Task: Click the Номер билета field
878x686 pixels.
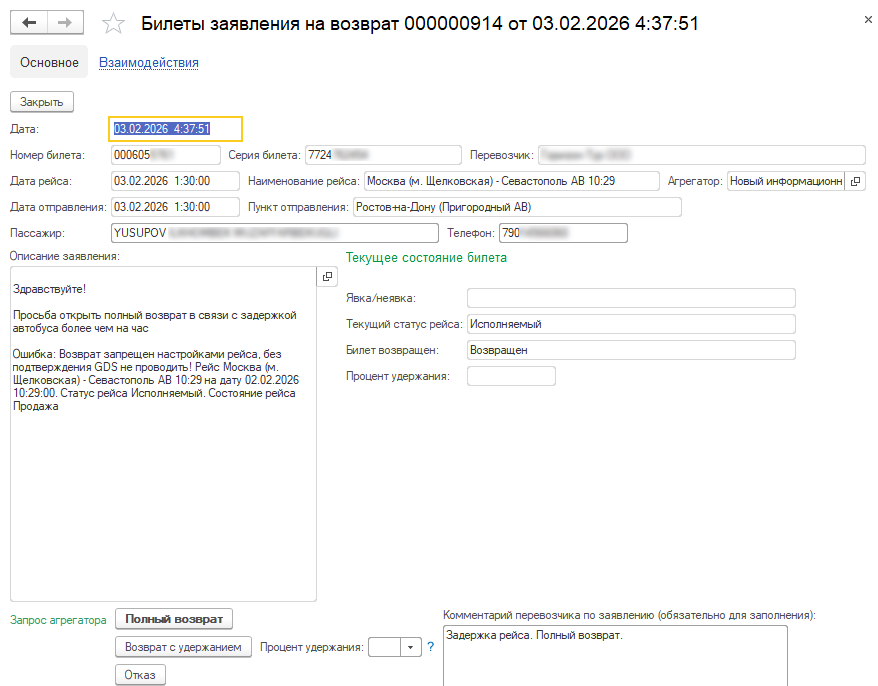Action: point(165,155)
